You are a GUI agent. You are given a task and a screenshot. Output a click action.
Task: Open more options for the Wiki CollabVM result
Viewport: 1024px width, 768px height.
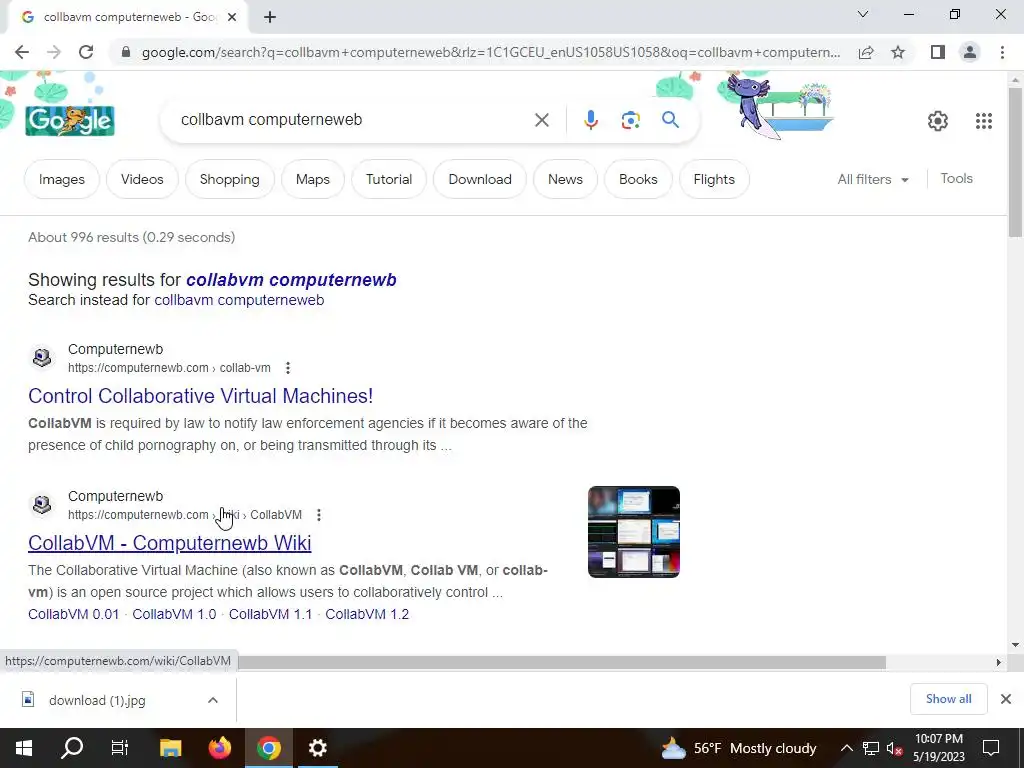click(x=319, y=515)
